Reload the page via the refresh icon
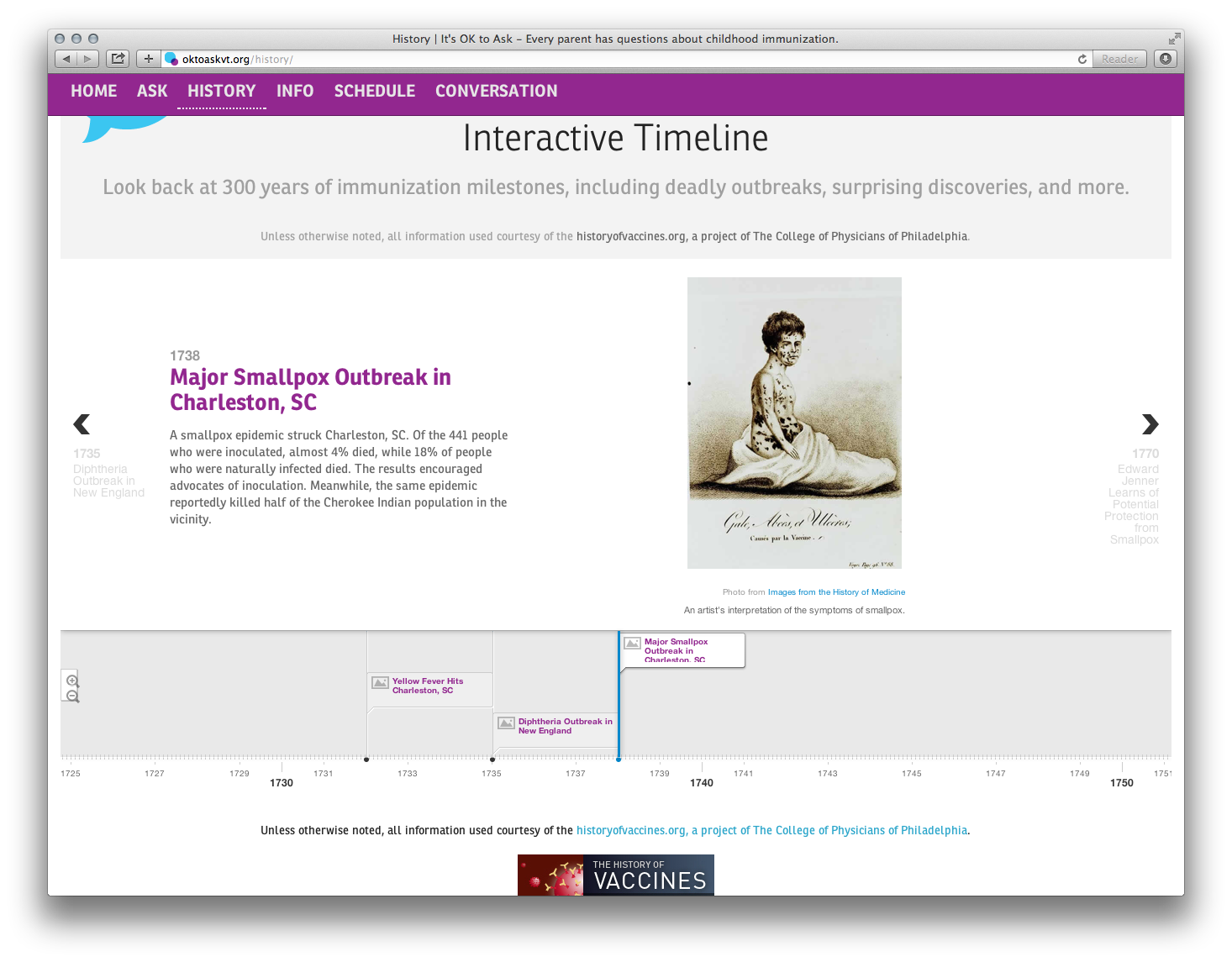 [1082, 59]
